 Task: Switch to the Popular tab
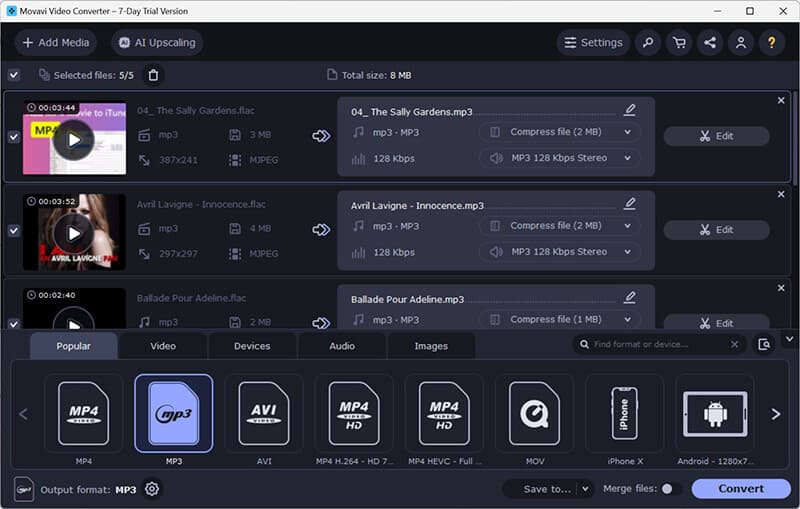point(73,346)
